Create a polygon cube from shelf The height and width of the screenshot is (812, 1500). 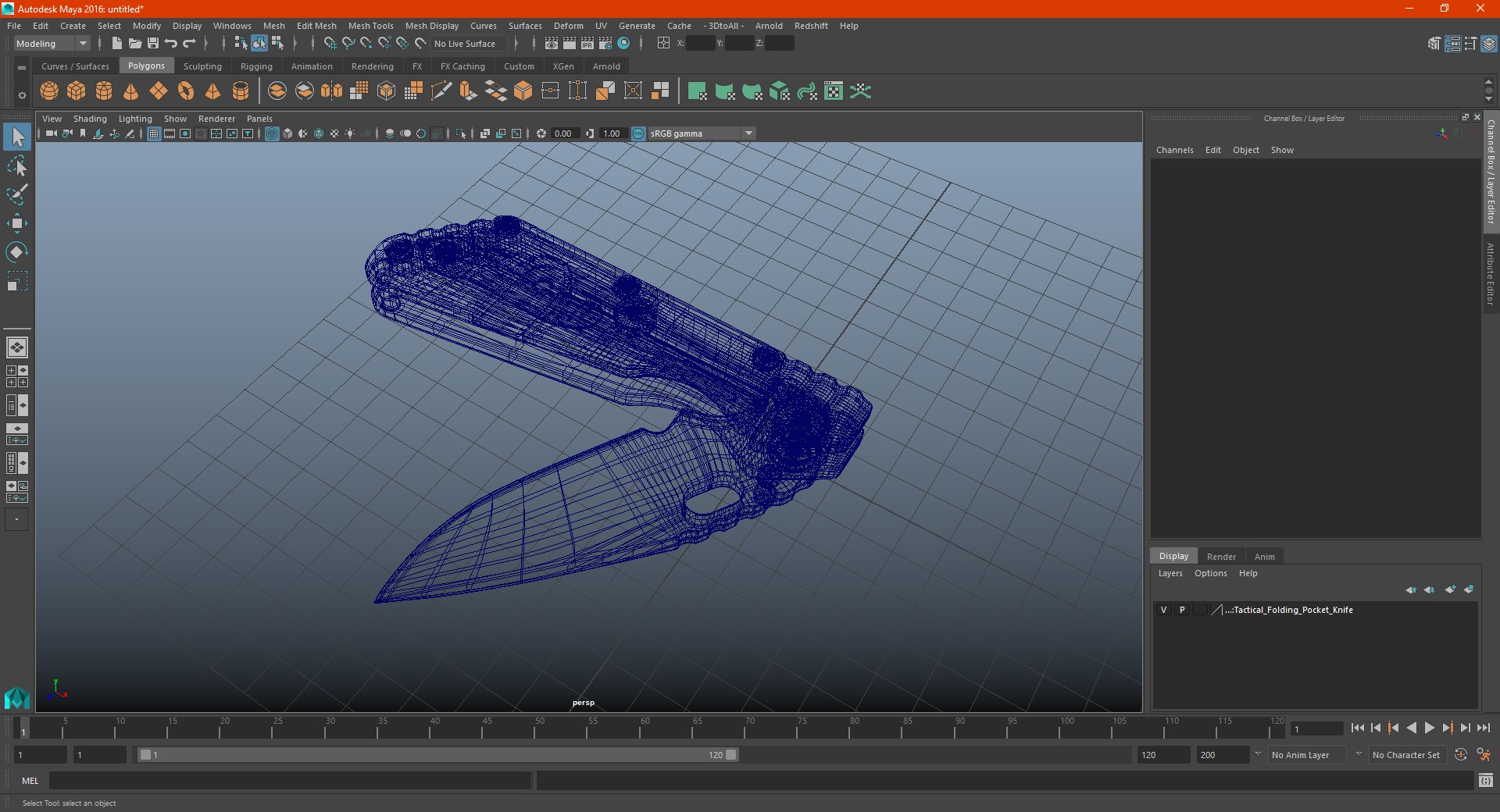[x=77, y=91]
